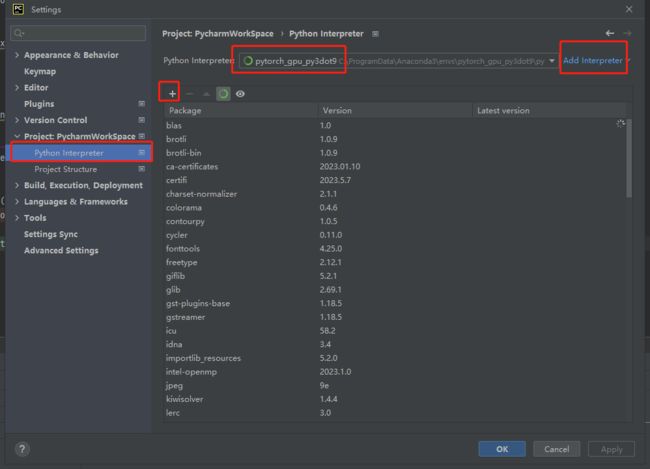Expand Appearance & Behavior section
The image size is (650, 469).
pyautogui.click(x=17, y=55)
